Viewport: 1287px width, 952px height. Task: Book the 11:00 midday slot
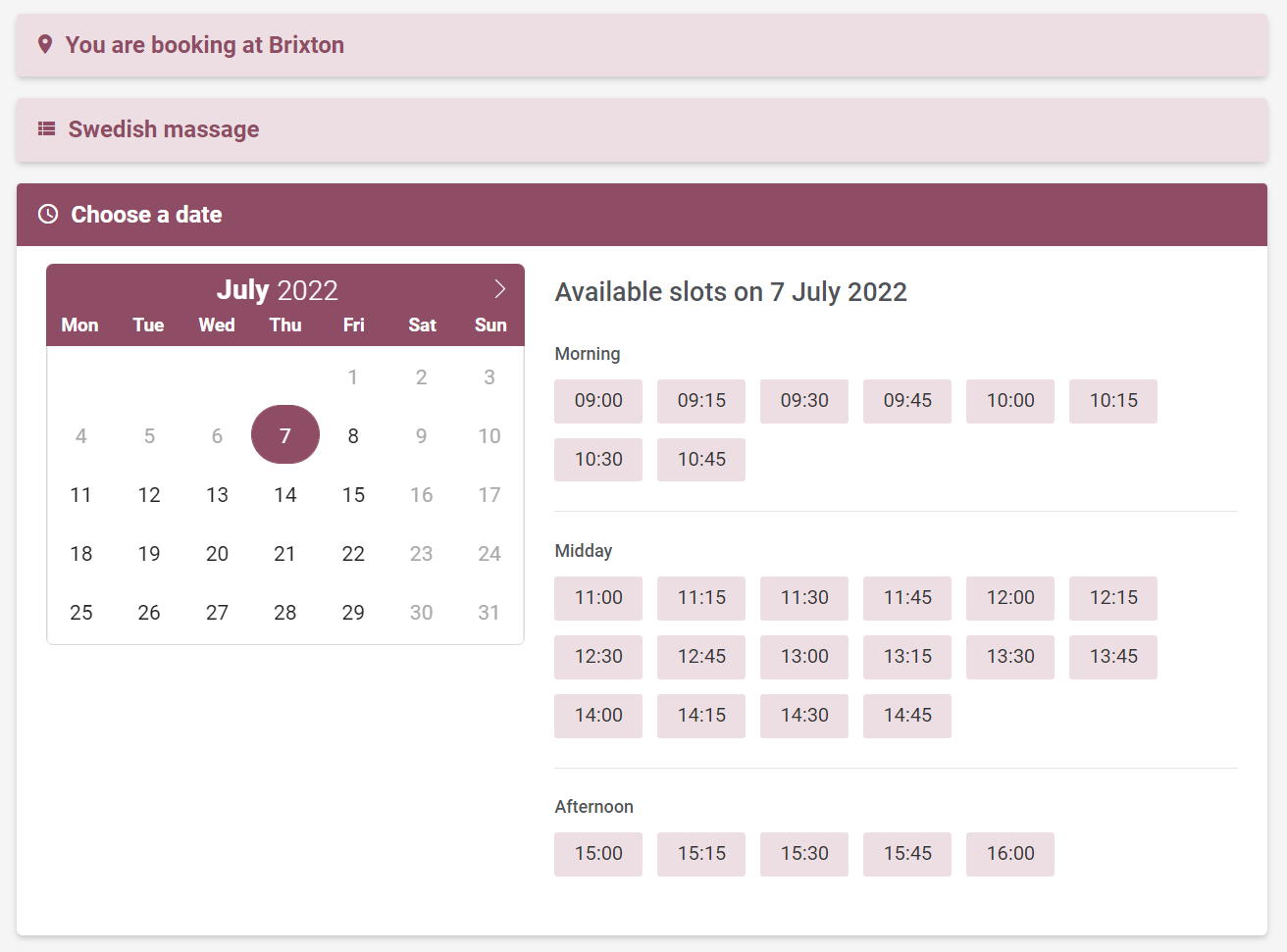598,598
